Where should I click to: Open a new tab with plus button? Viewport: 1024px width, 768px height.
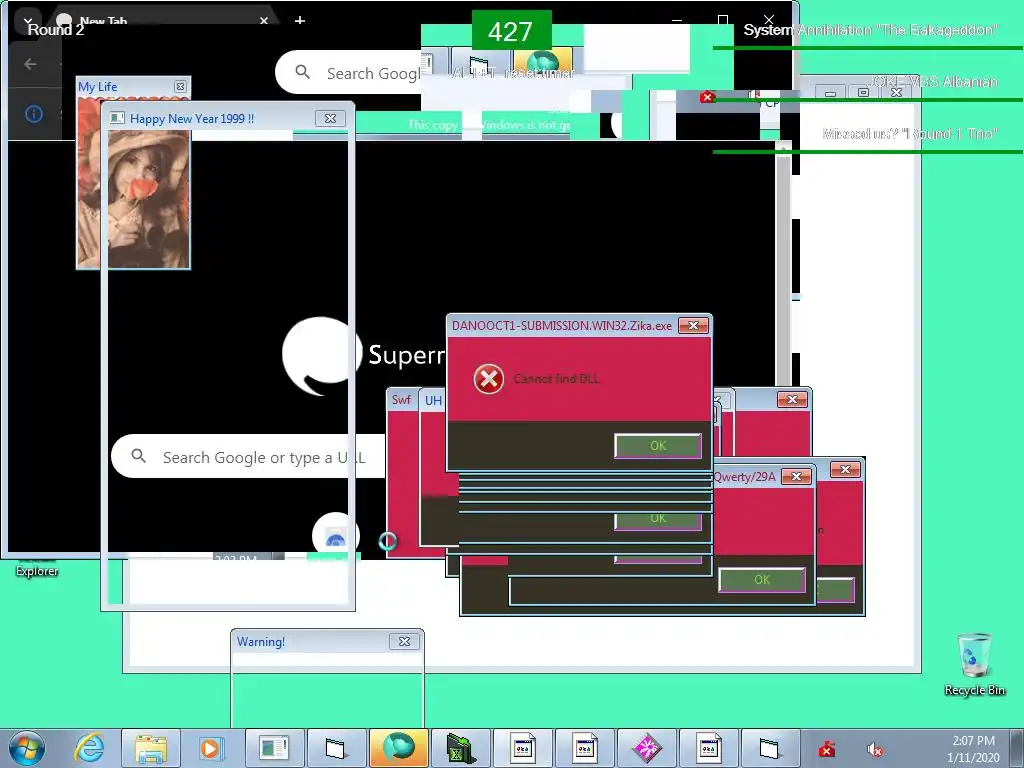(300, 21)
